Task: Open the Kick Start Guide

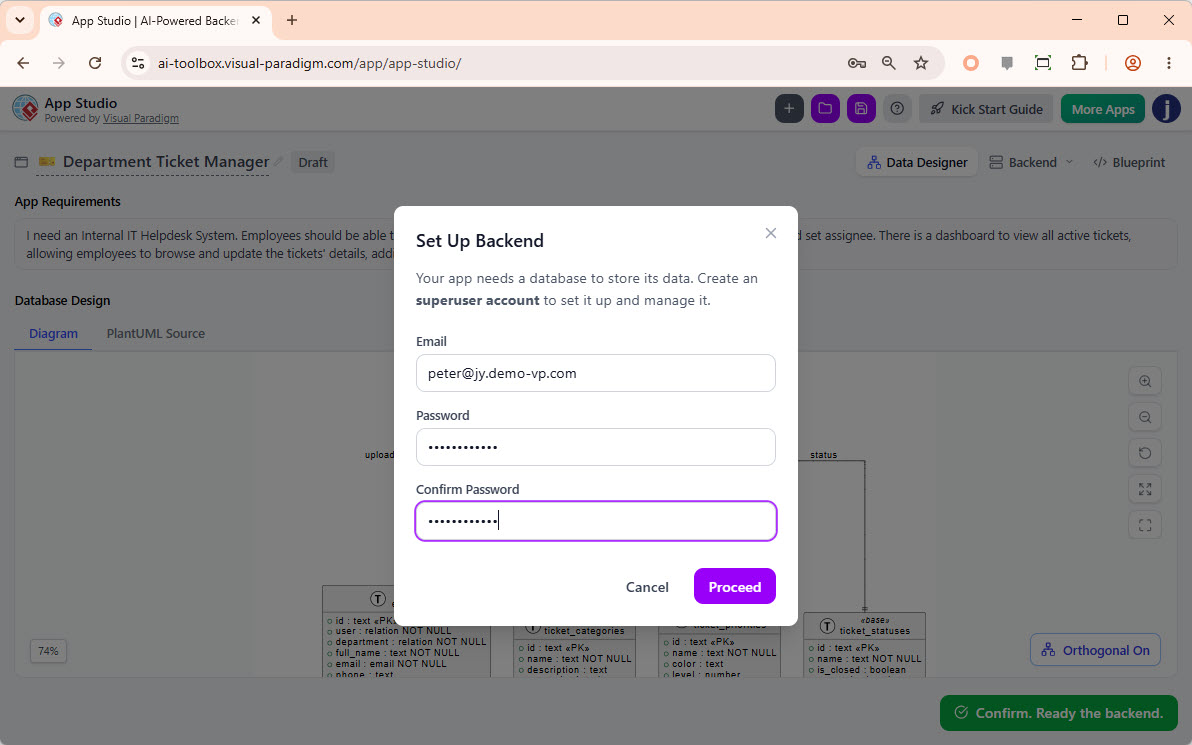Action: pos(986,109)
